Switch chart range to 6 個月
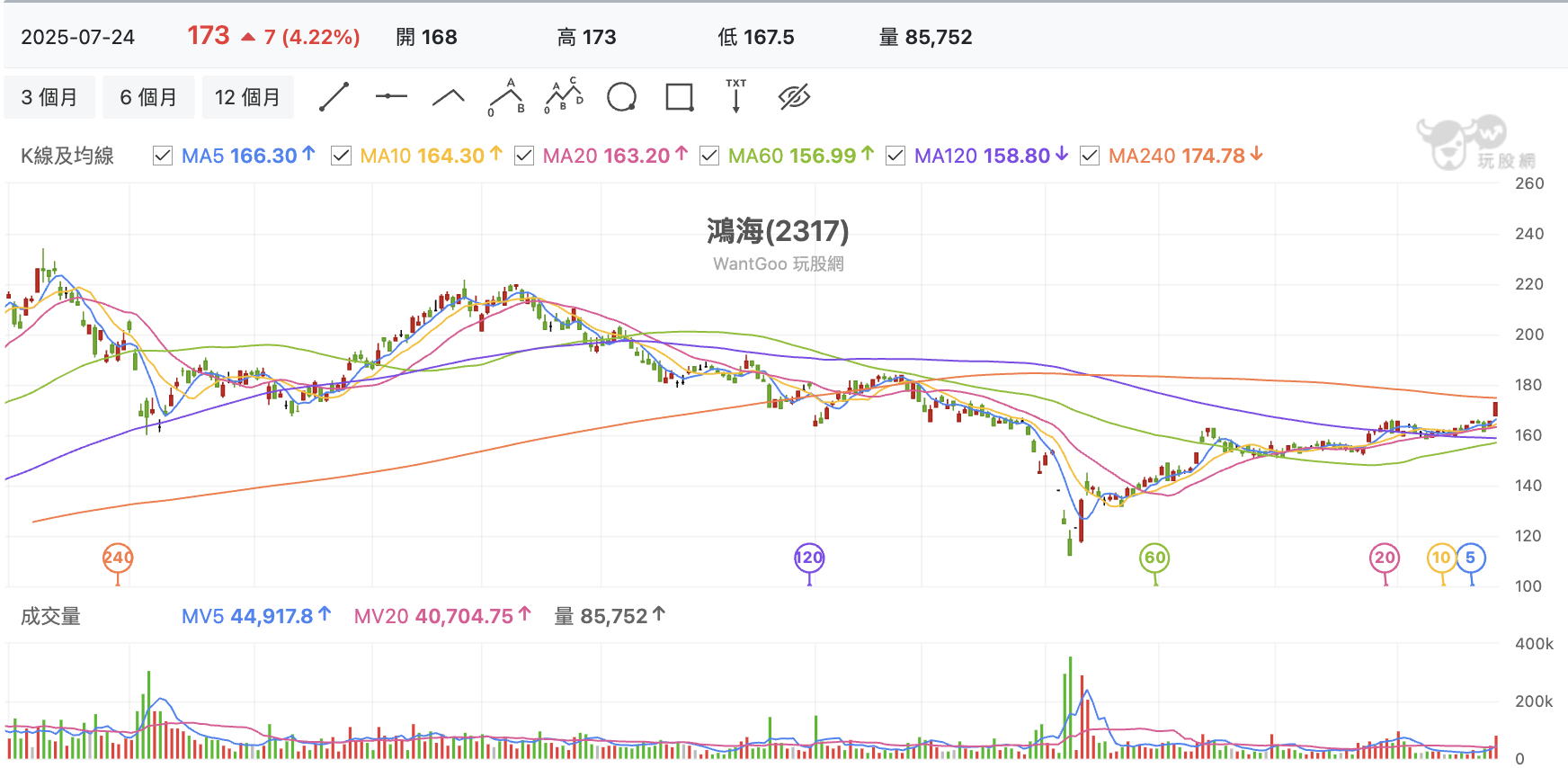 (x=148, y=97)
